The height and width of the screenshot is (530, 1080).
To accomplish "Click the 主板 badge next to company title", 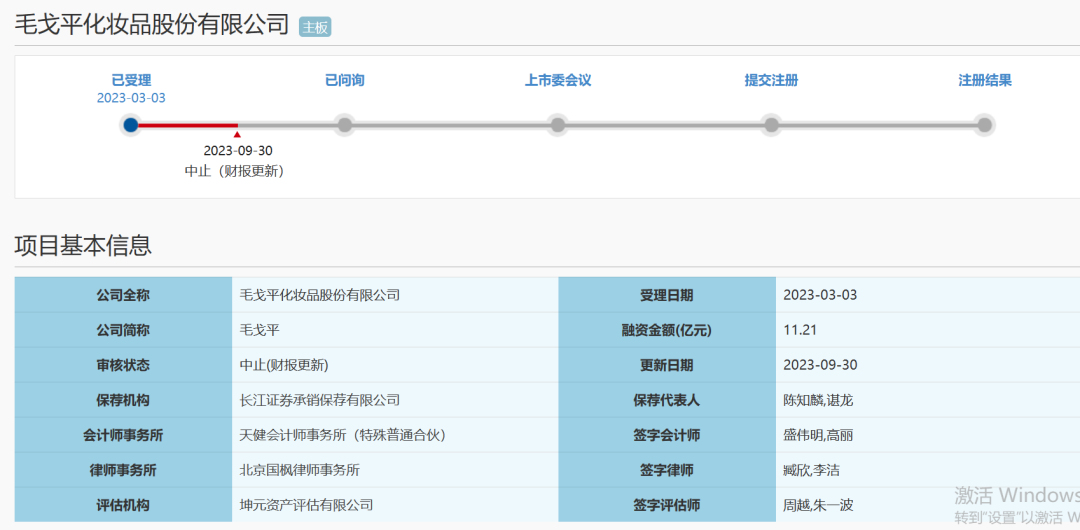I will click(315, 27).
